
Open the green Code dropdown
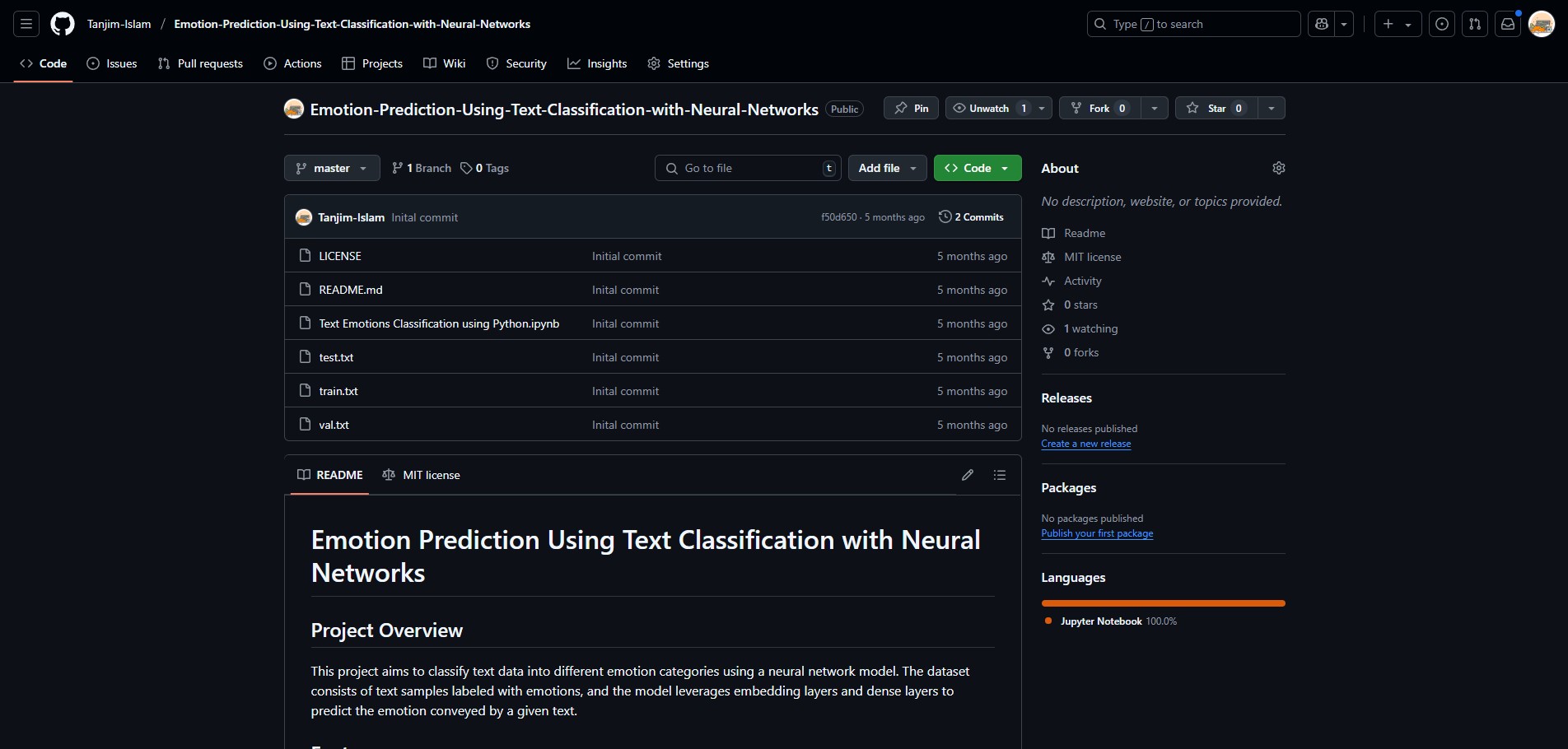click(x=977, y=168)
